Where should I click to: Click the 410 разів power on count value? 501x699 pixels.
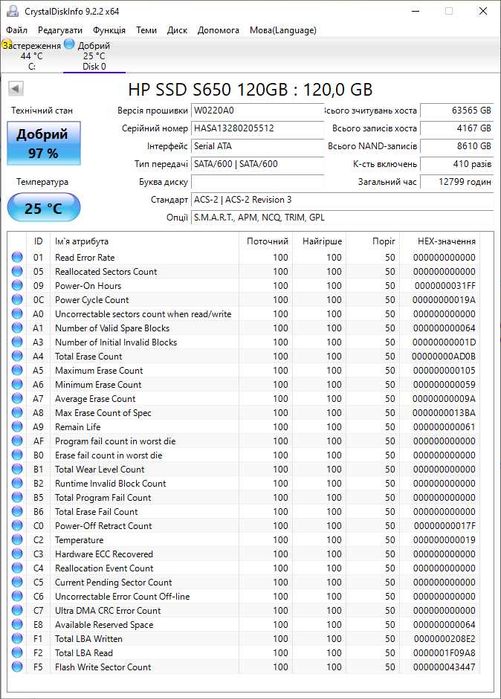pyautogui.click(x=457, y=164)
